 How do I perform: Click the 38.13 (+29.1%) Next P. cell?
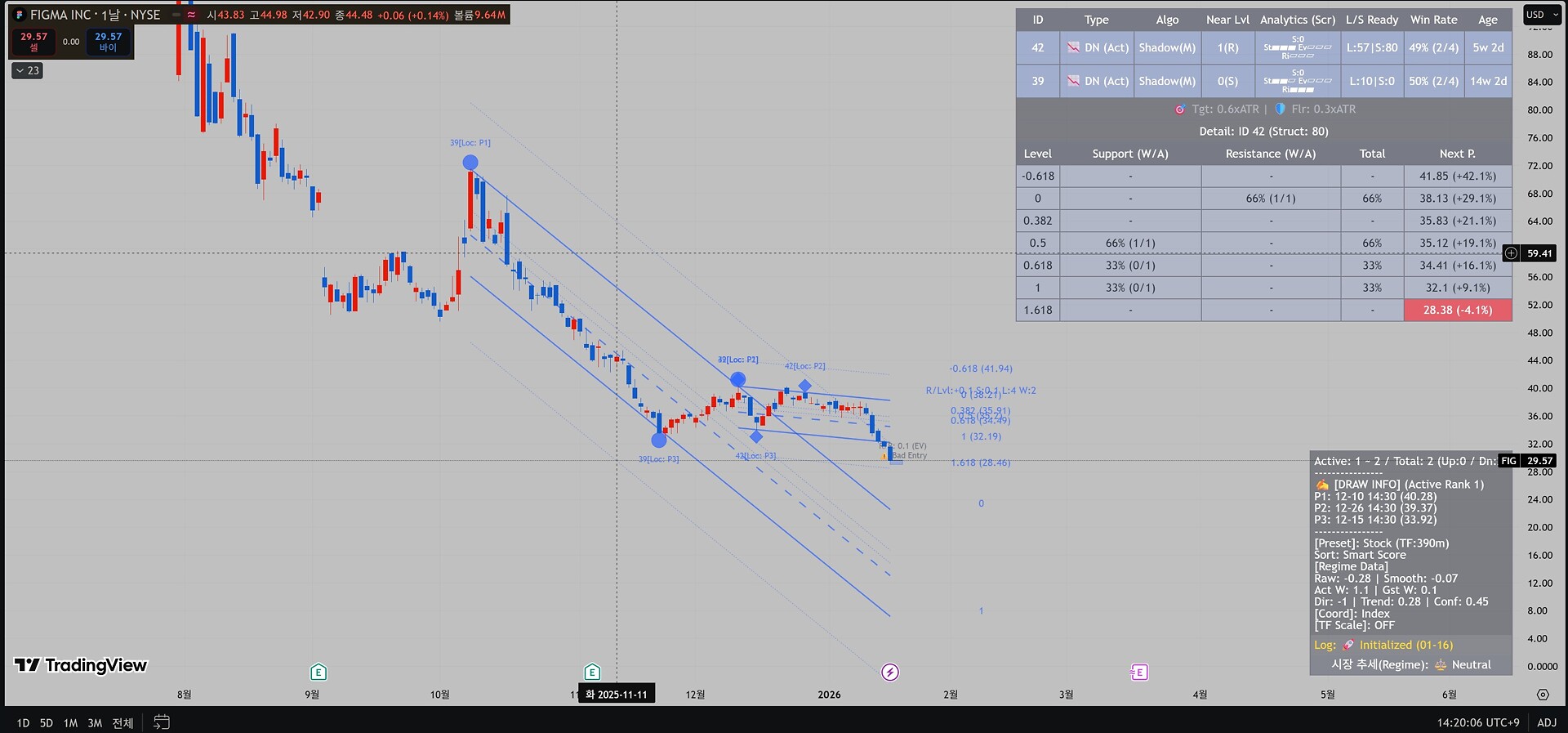[1458, 198]
